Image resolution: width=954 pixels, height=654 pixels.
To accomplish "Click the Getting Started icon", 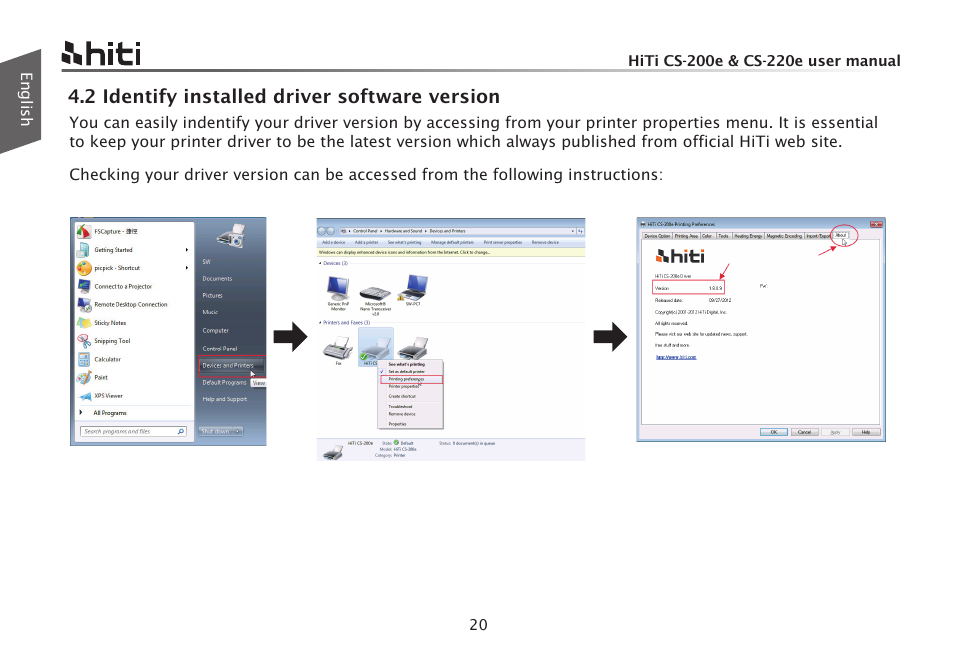I will click(x=83, y=250).
